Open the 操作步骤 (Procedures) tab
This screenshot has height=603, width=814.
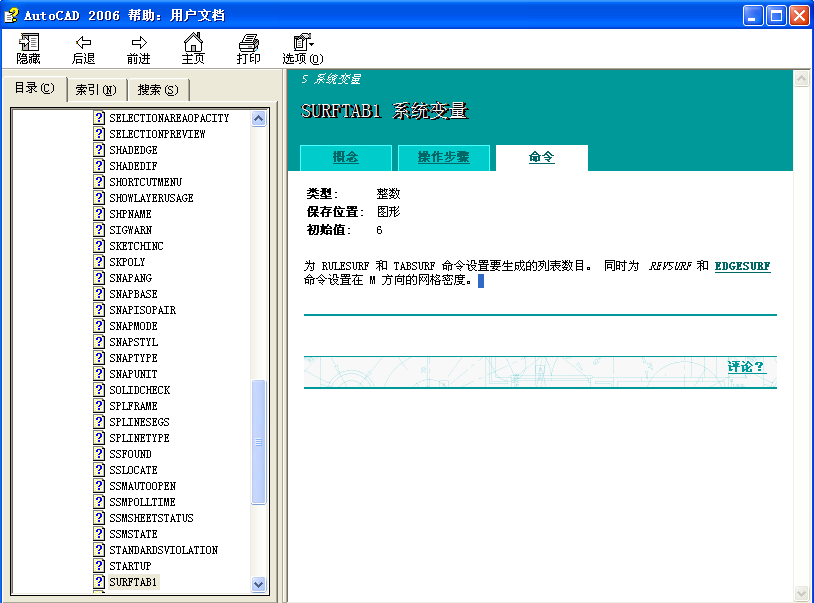click(444, 157)
